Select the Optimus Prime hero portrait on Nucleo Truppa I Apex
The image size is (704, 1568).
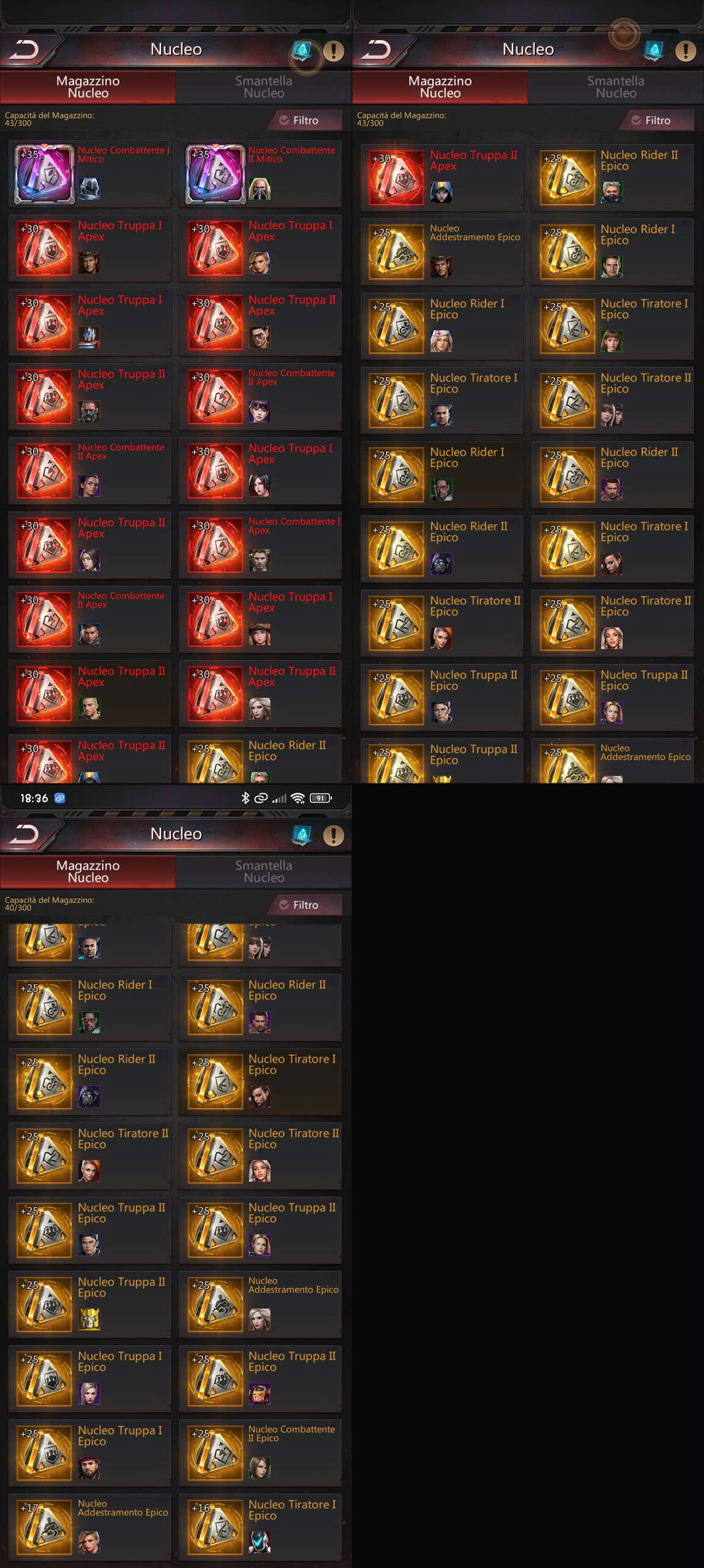tap(89, 337)
